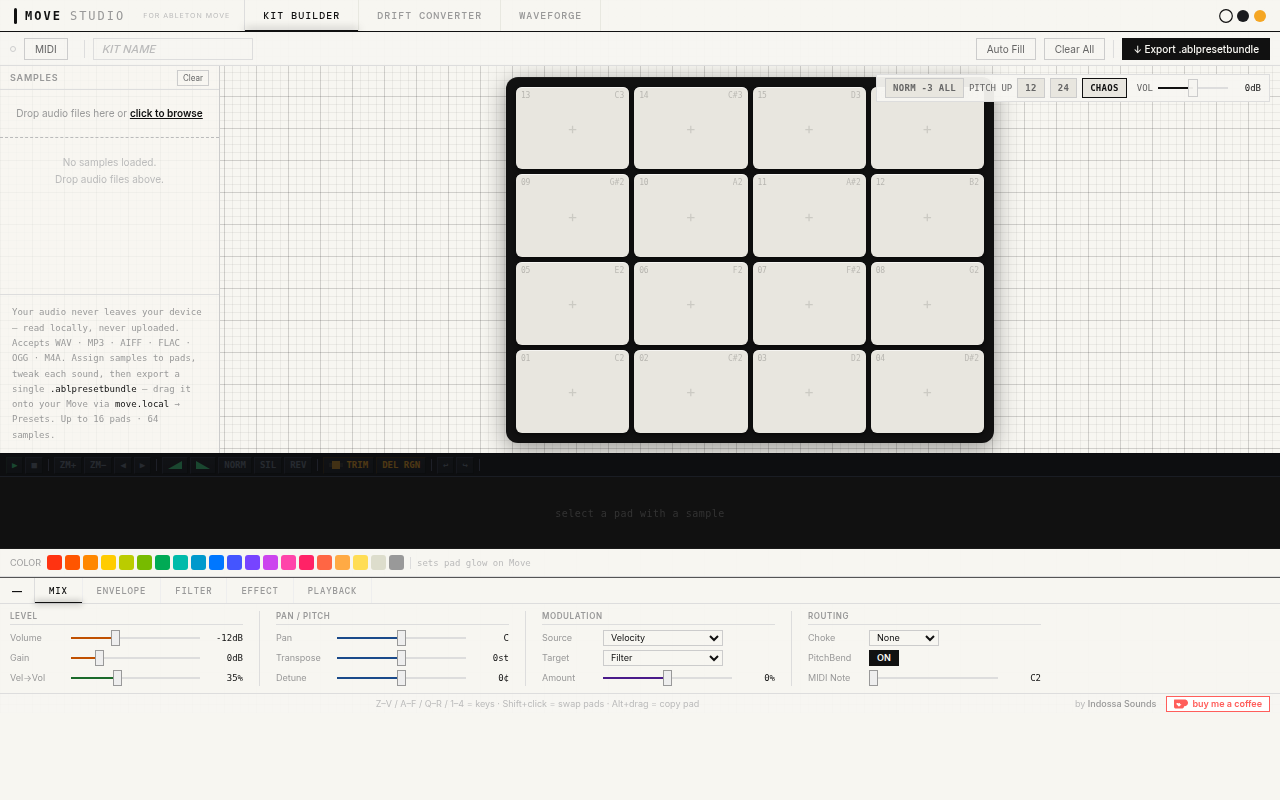Apply the fade-in ramp icon
The image size is (1280, 800).
click(x=175, y=465)
